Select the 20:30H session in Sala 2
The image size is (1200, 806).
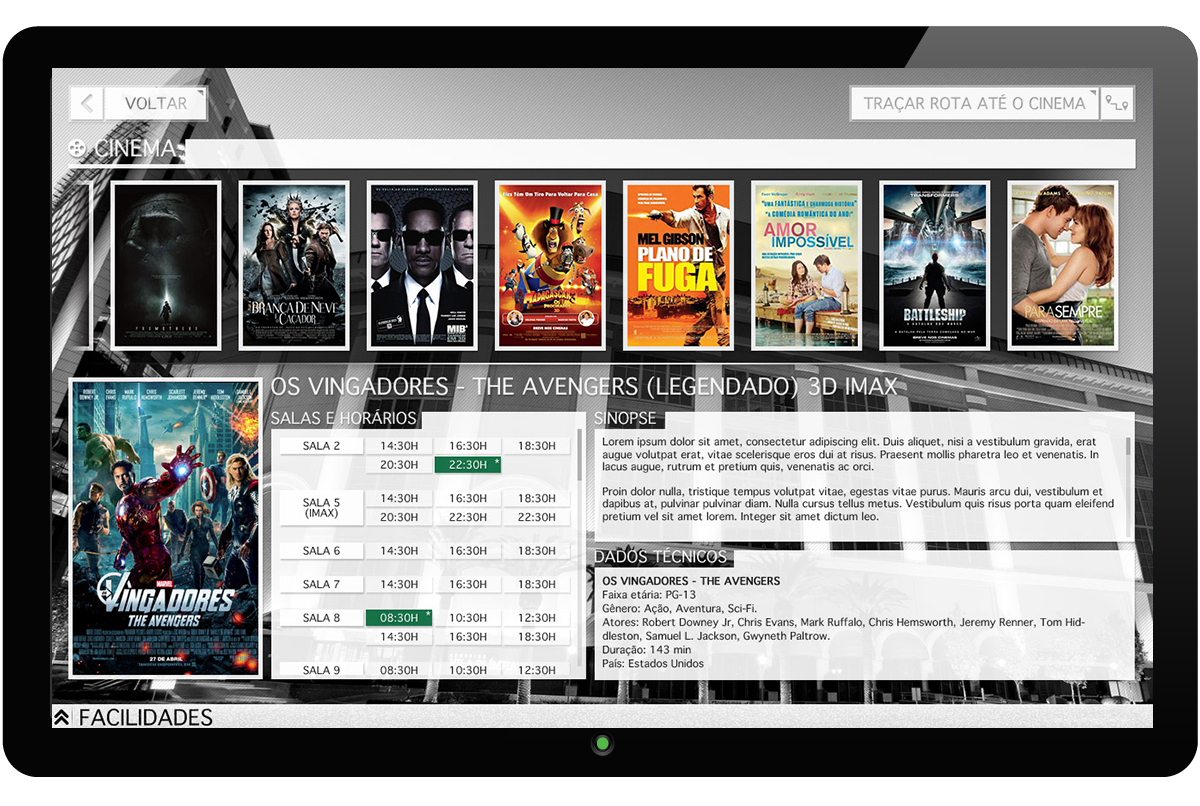(x=399, y=465)
